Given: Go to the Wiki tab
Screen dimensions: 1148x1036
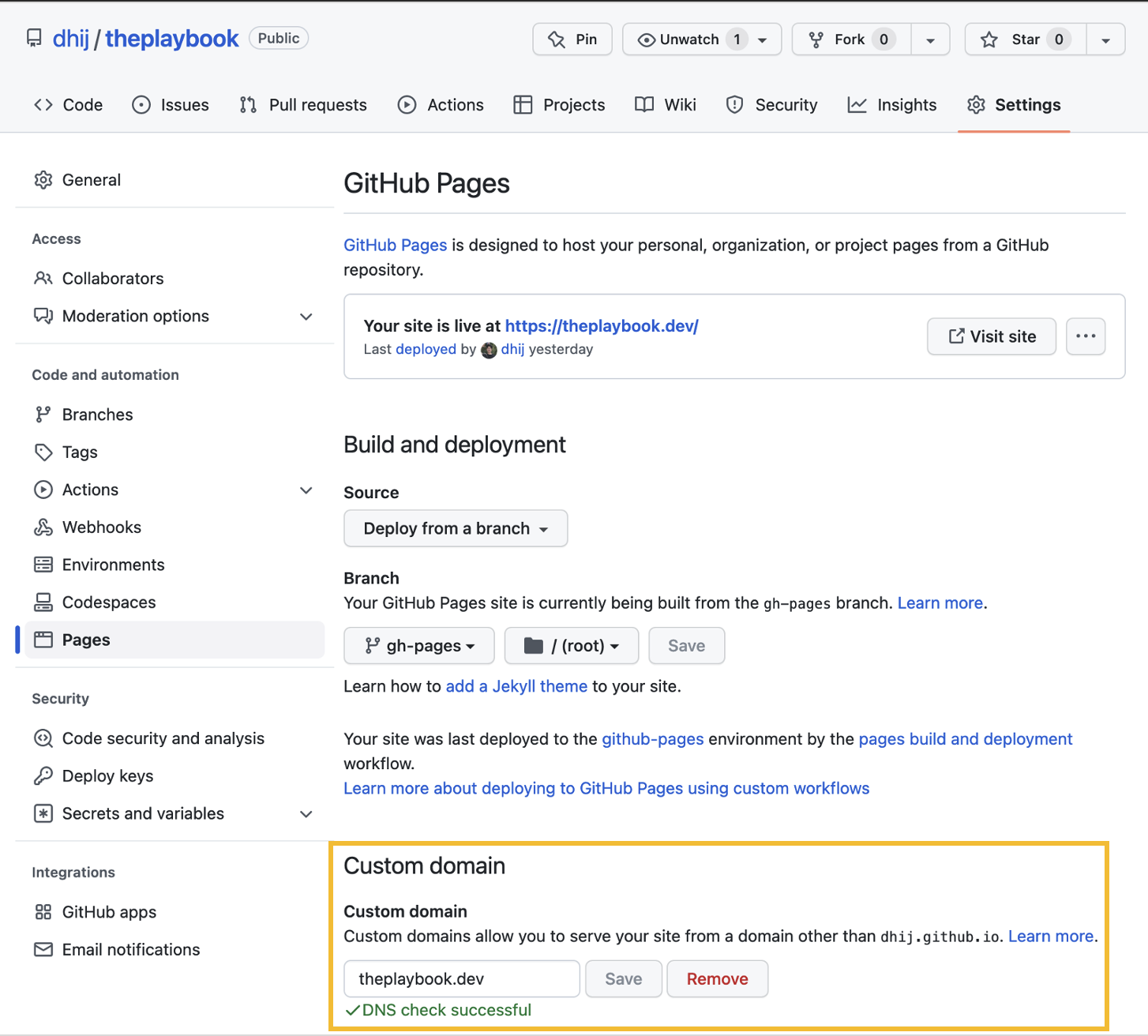Looking at the screenshot, I should tap(666, 105).
